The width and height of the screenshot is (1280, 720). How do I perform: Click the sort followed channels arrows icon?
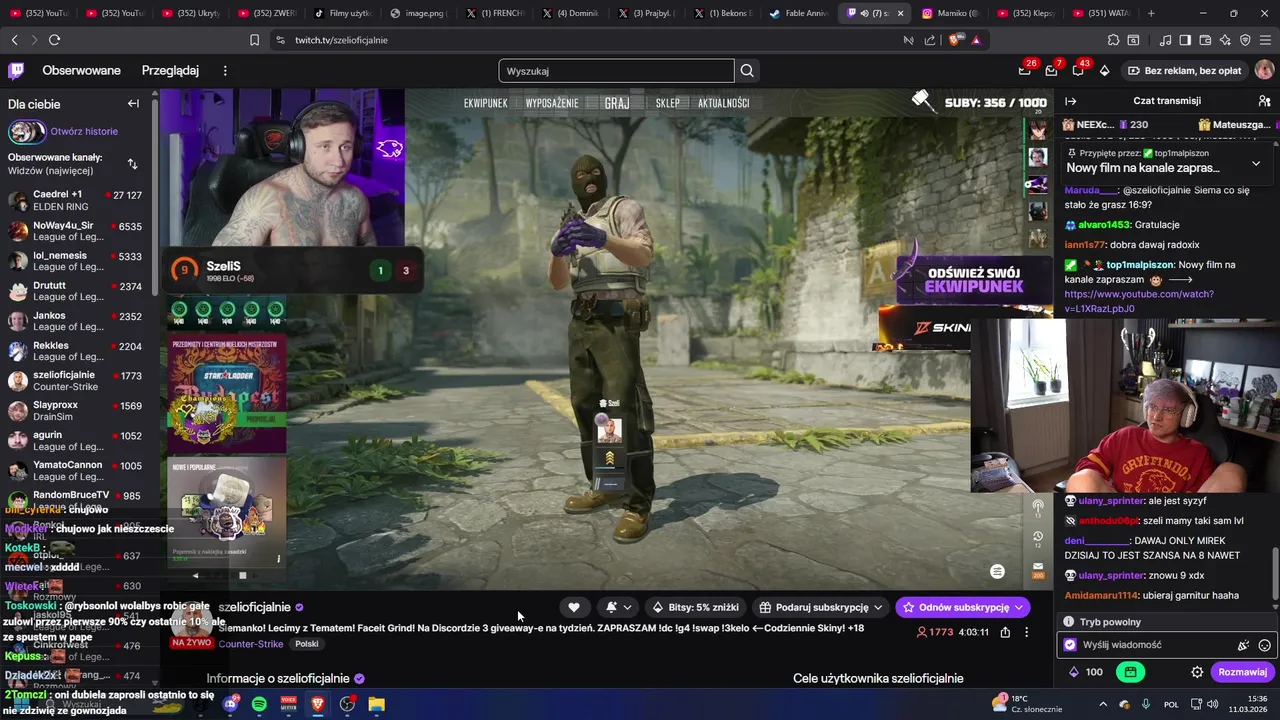(132, 163)
